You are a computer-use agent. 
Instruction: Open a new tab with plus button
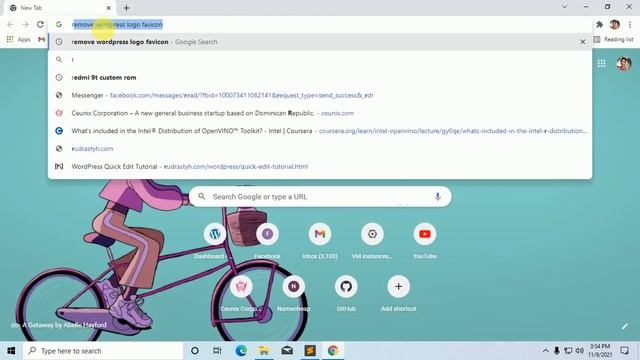(126, 8)
